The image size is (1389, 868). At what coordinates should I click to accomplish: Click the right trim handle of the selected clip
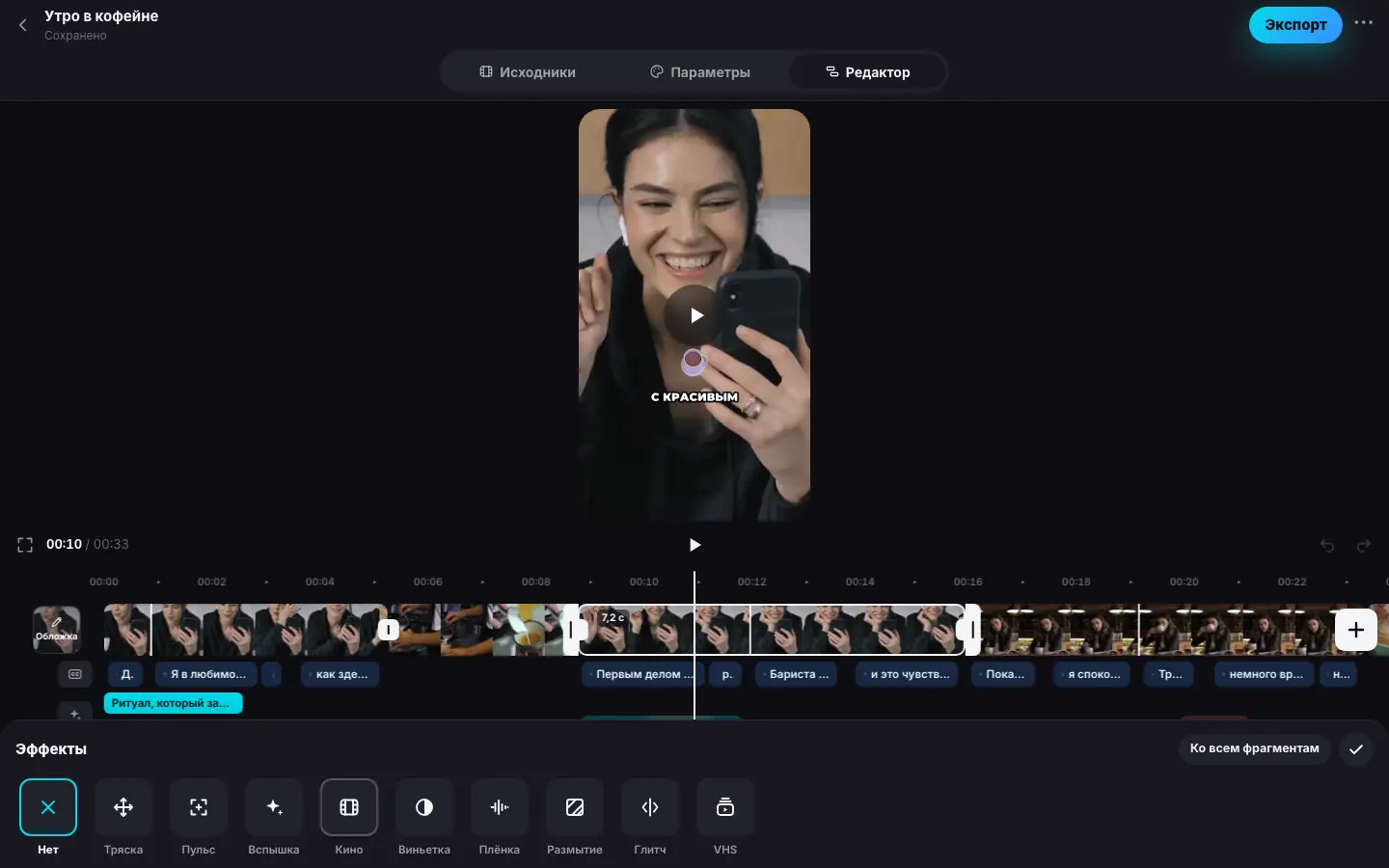[972, 630]
